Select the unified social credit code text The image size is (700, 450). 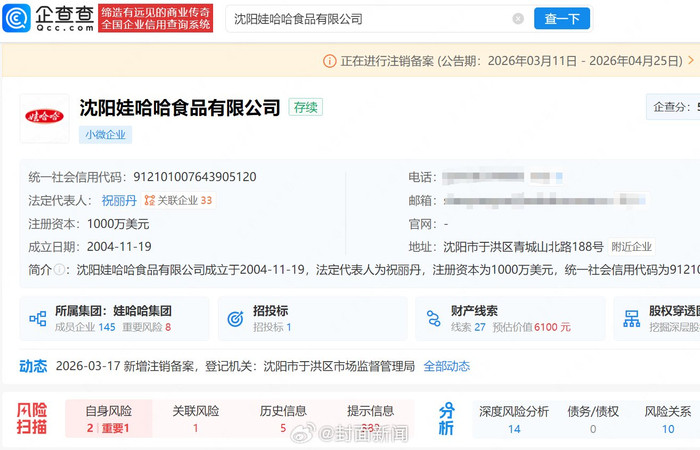coord(195,177)
